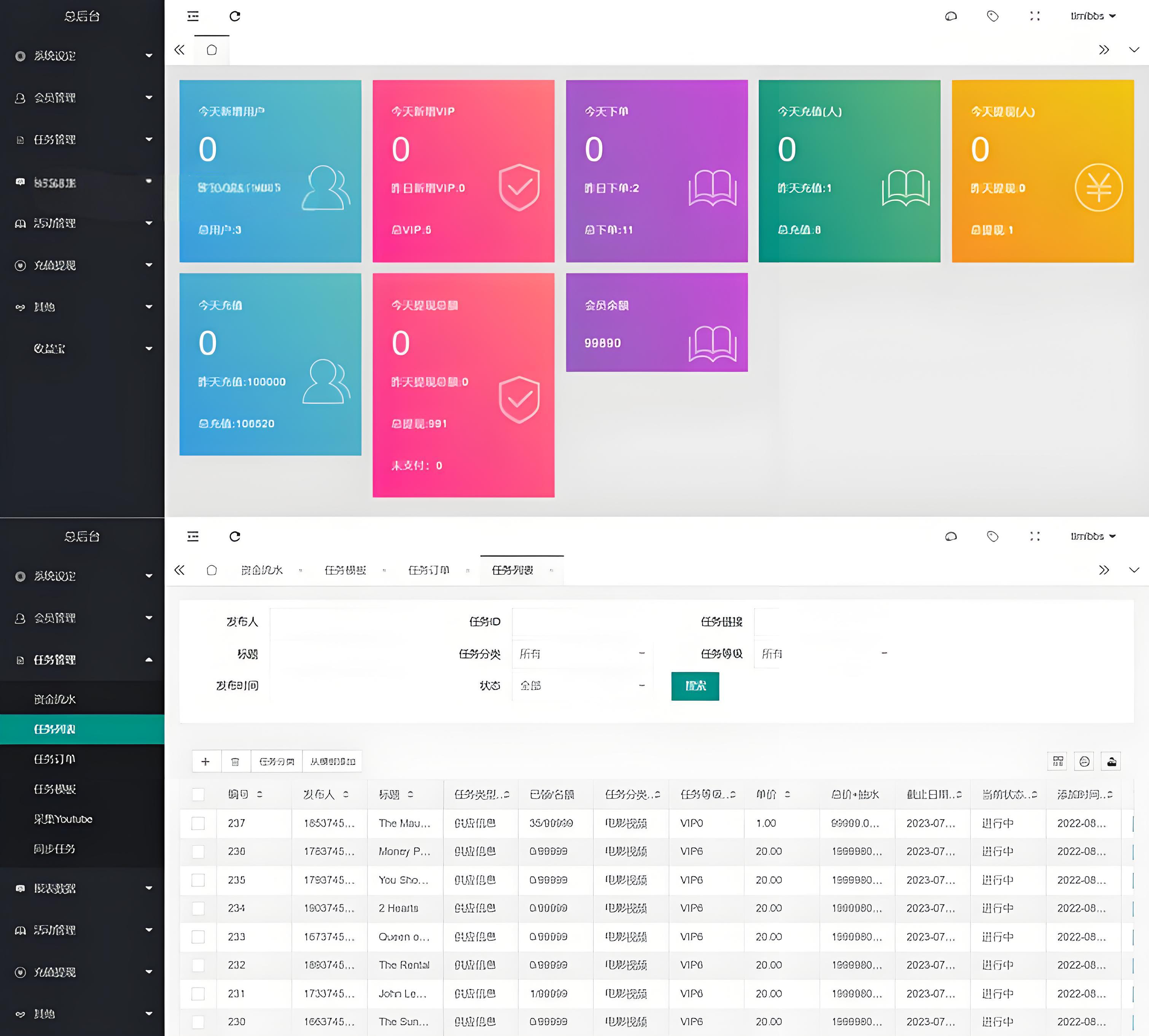The height and width of the screenshot is (1036, 1149).
Task: Check the box for row 234 2 Hearts
Action: point(198,909)
